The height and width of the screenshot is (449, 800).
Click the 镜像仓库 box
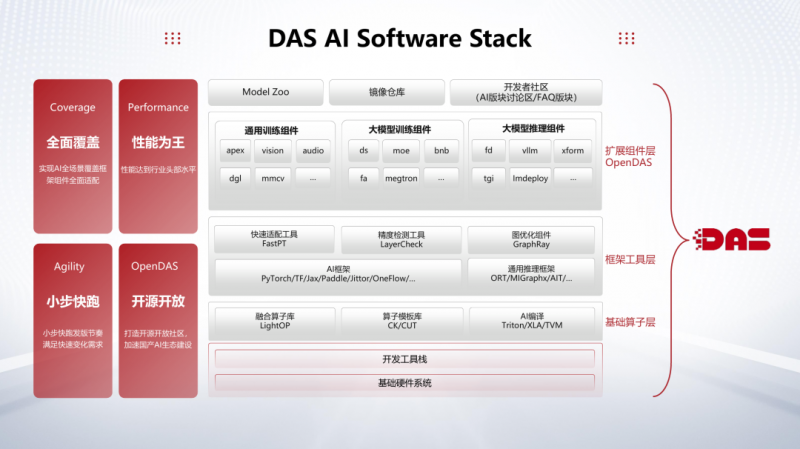point(385,93)
